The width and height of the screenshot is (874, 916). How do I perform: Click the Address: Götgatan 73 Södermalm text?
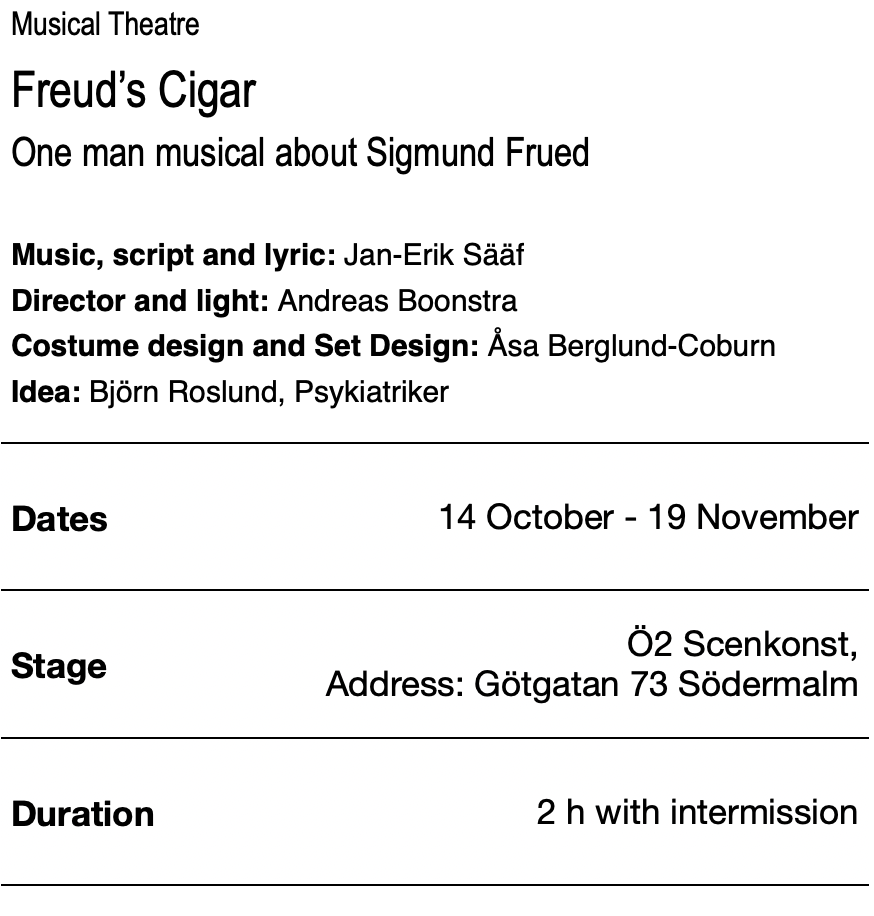[592, 685]
